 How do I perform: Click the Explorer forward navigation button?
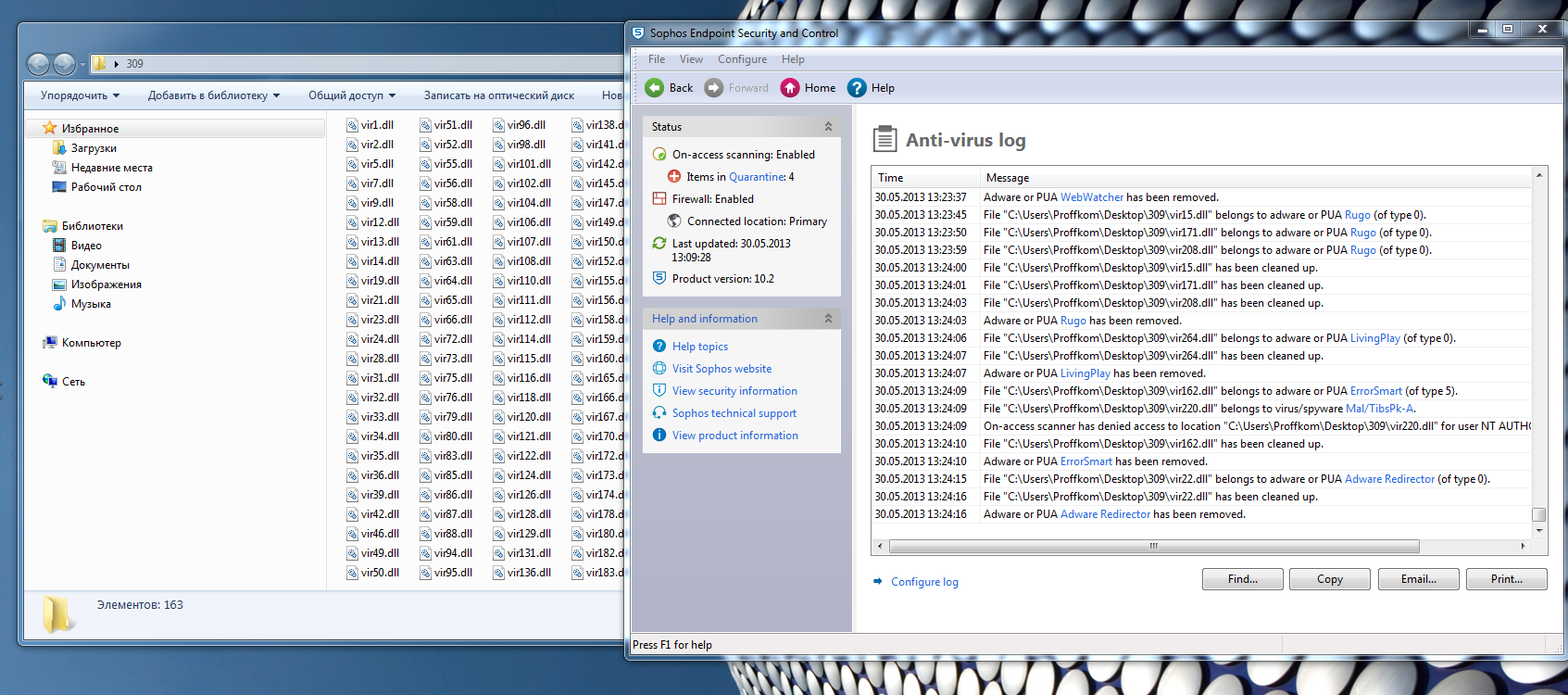click(64, 64)
